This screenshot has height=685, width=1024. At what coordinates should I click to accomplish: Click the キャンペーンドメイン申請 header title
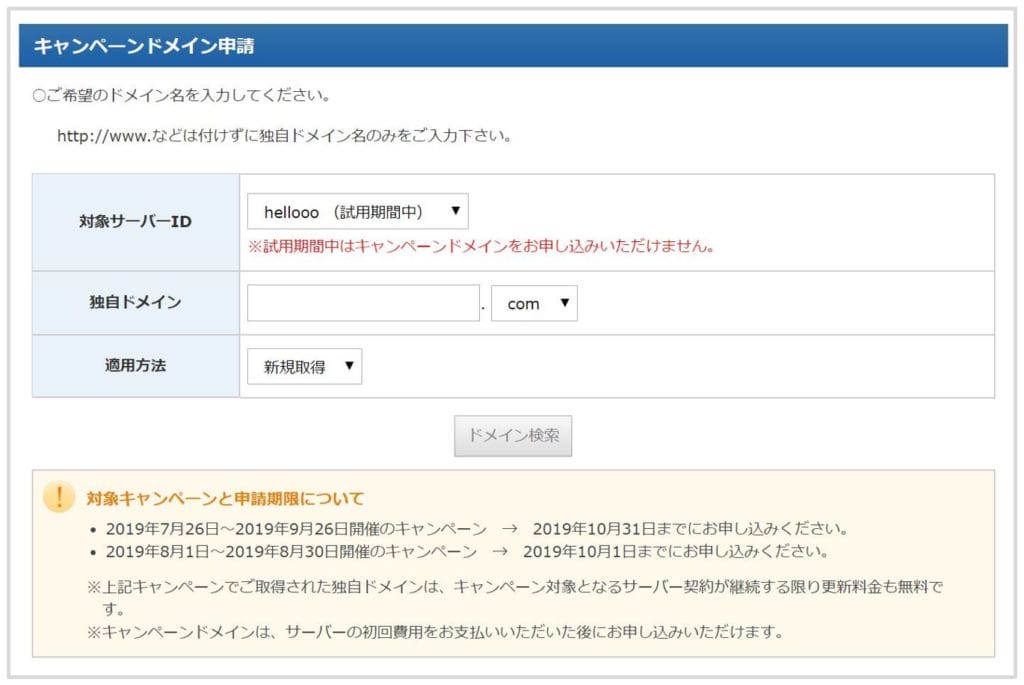[144, 46]
